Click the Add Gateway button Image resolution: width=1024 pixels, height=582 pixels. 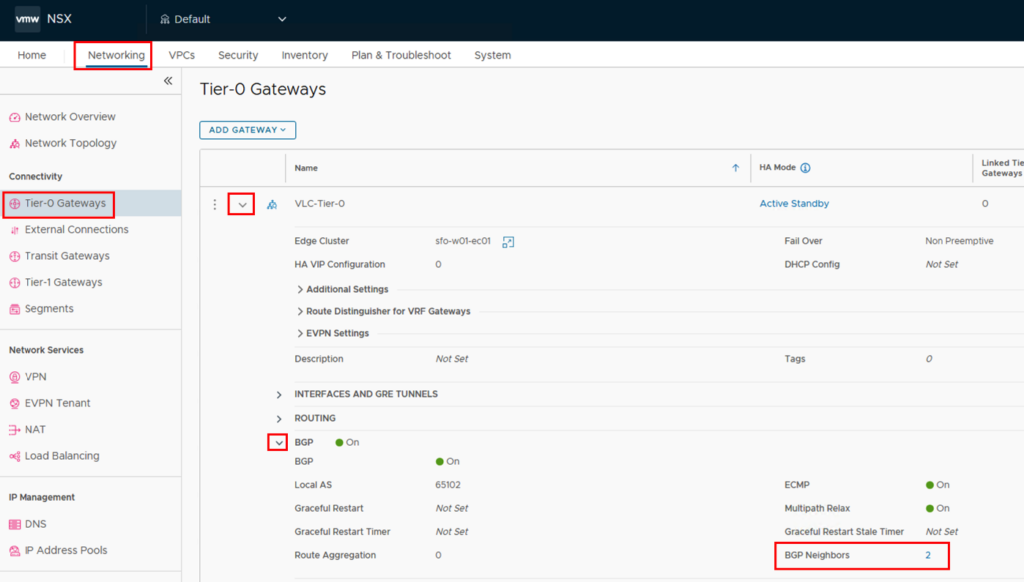click(x=247, y=130)
